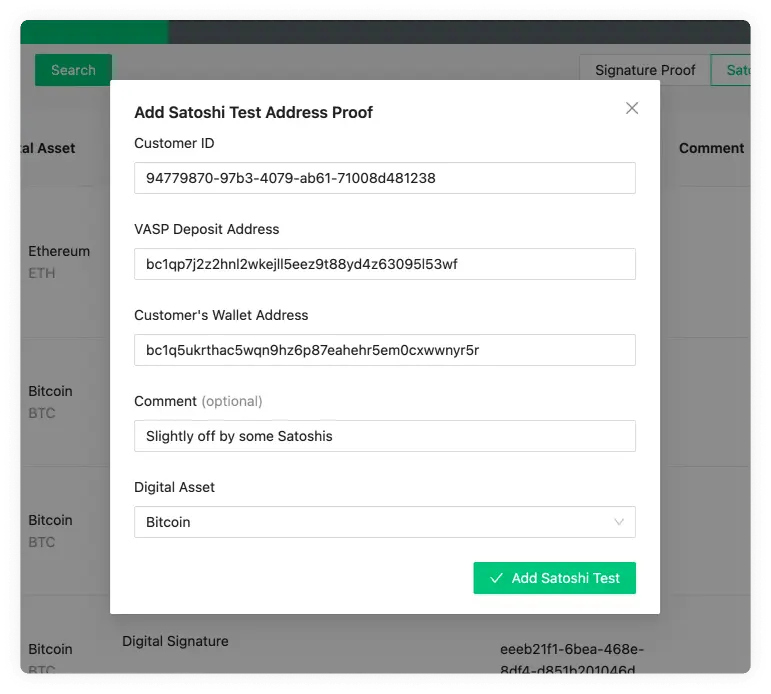The height and width of the screenshot is (694, 771).
Task: Close the Add Satoshi Test Address Proof dialog
Action: [632, 108]
